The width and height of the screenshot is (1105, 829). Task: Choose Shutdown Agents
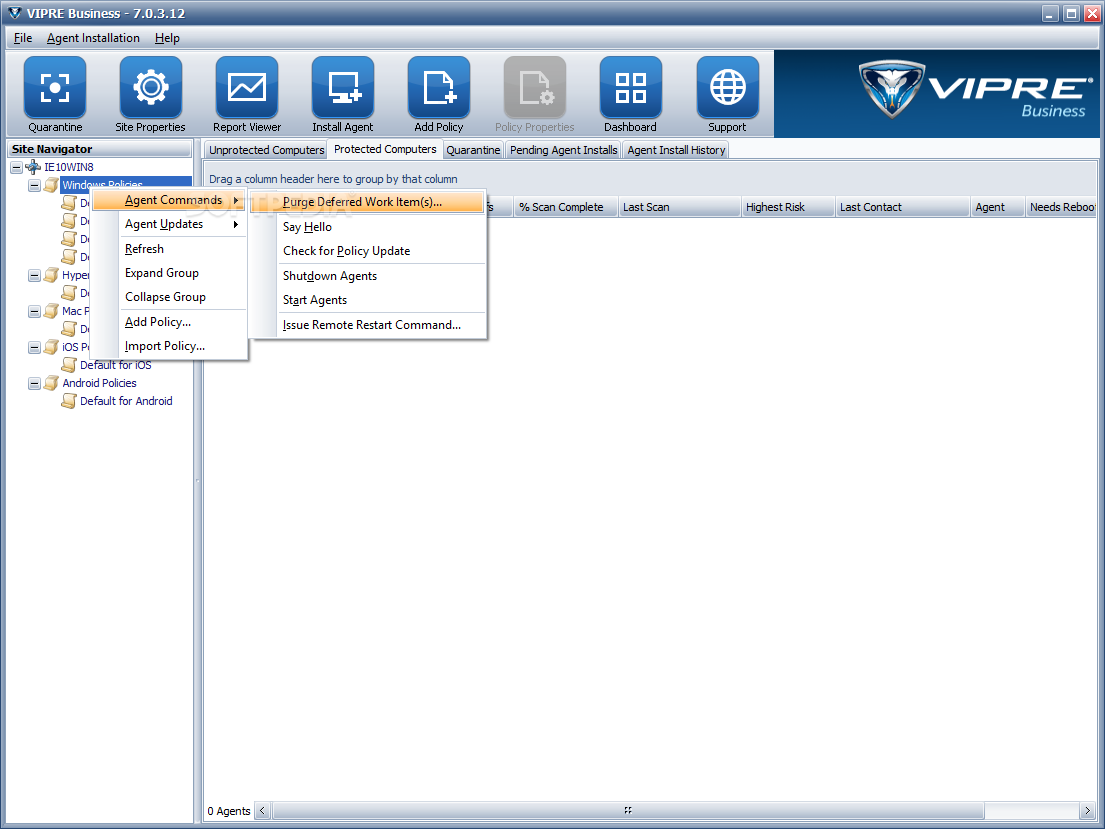367,276
